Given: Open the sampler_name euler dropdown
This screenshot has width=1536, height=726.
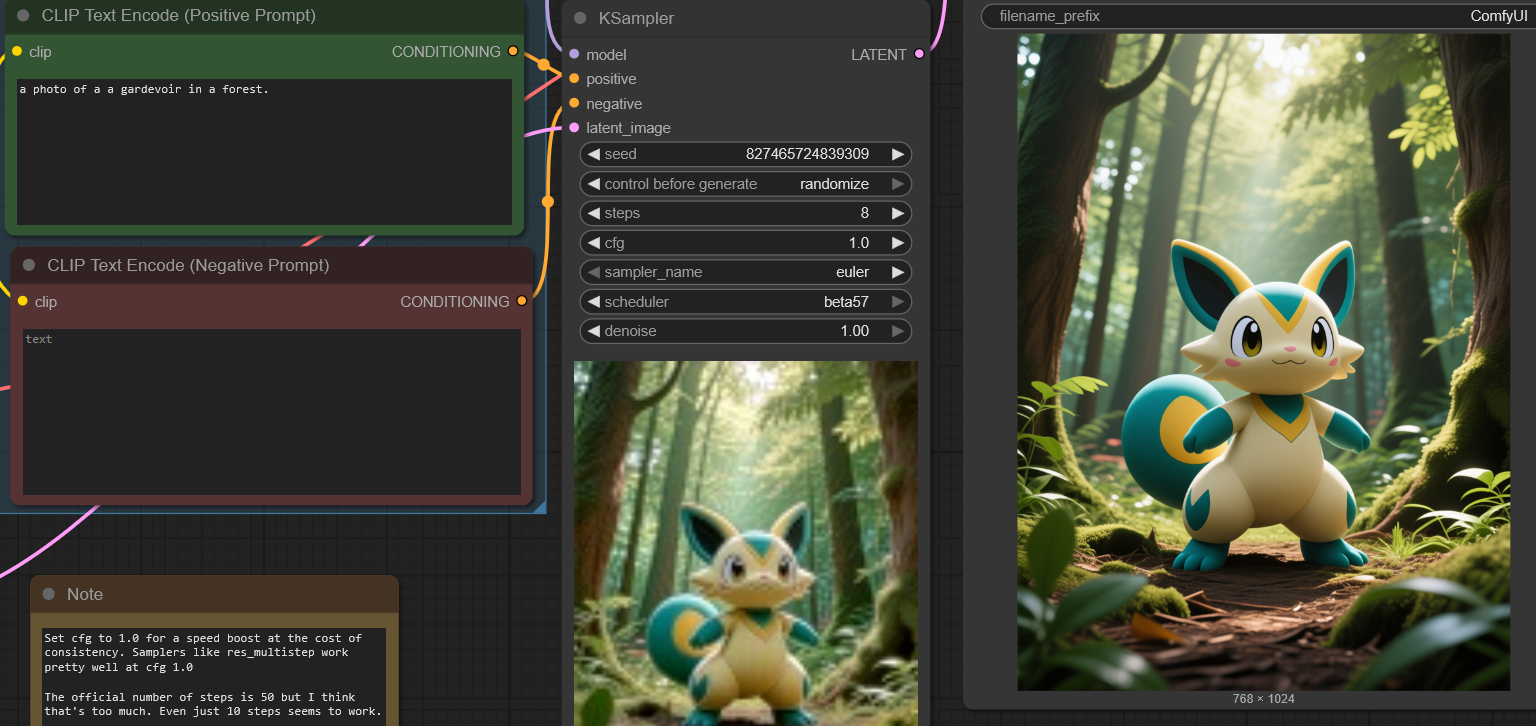Looking at the screenshot, I should coord(746,272).
